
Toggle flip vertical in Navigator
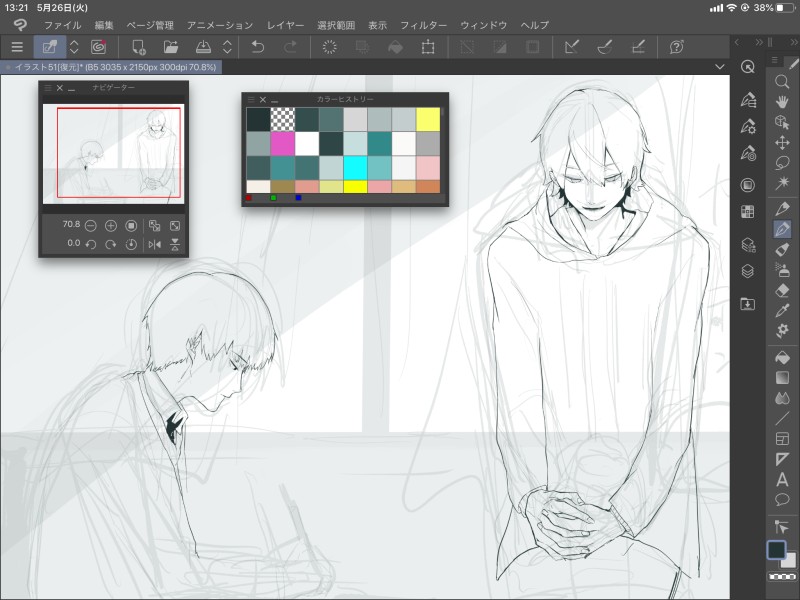coord(175,244)
